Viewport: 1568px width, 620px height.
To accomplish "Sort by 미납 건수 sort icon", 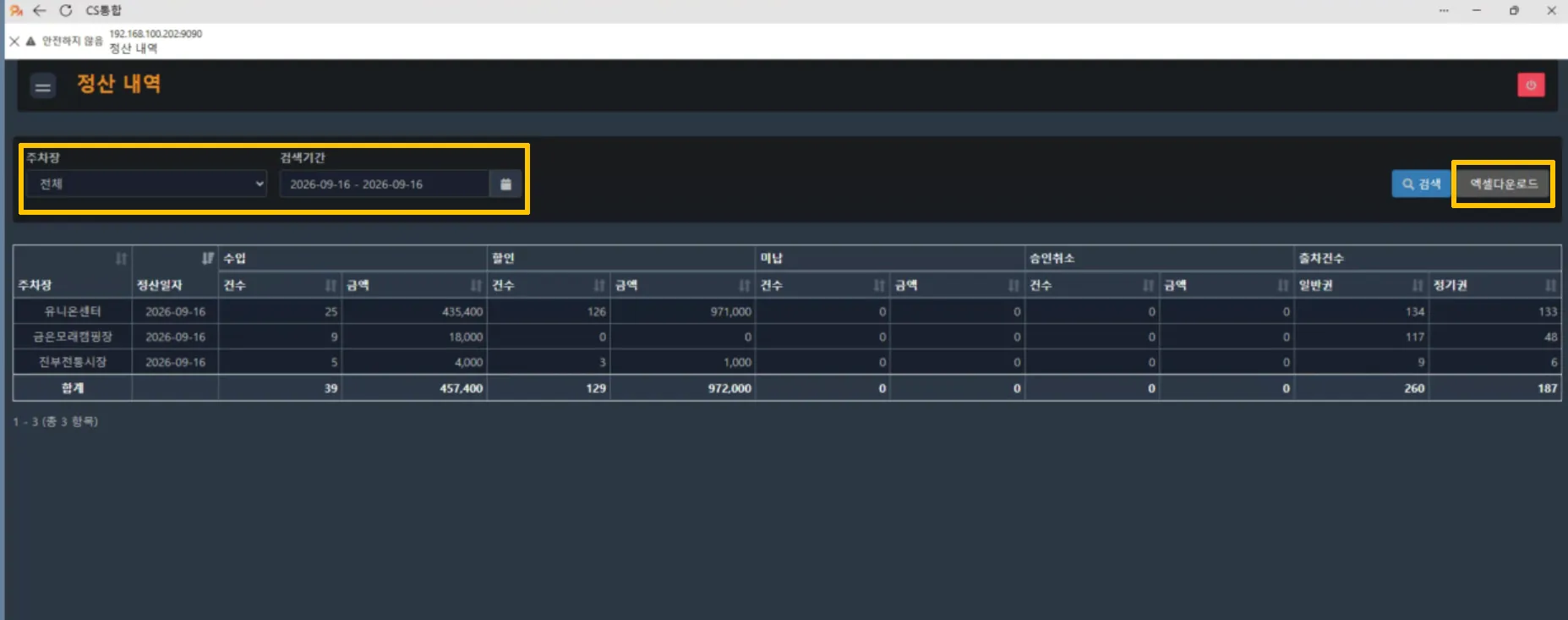I will click(879, 285).
